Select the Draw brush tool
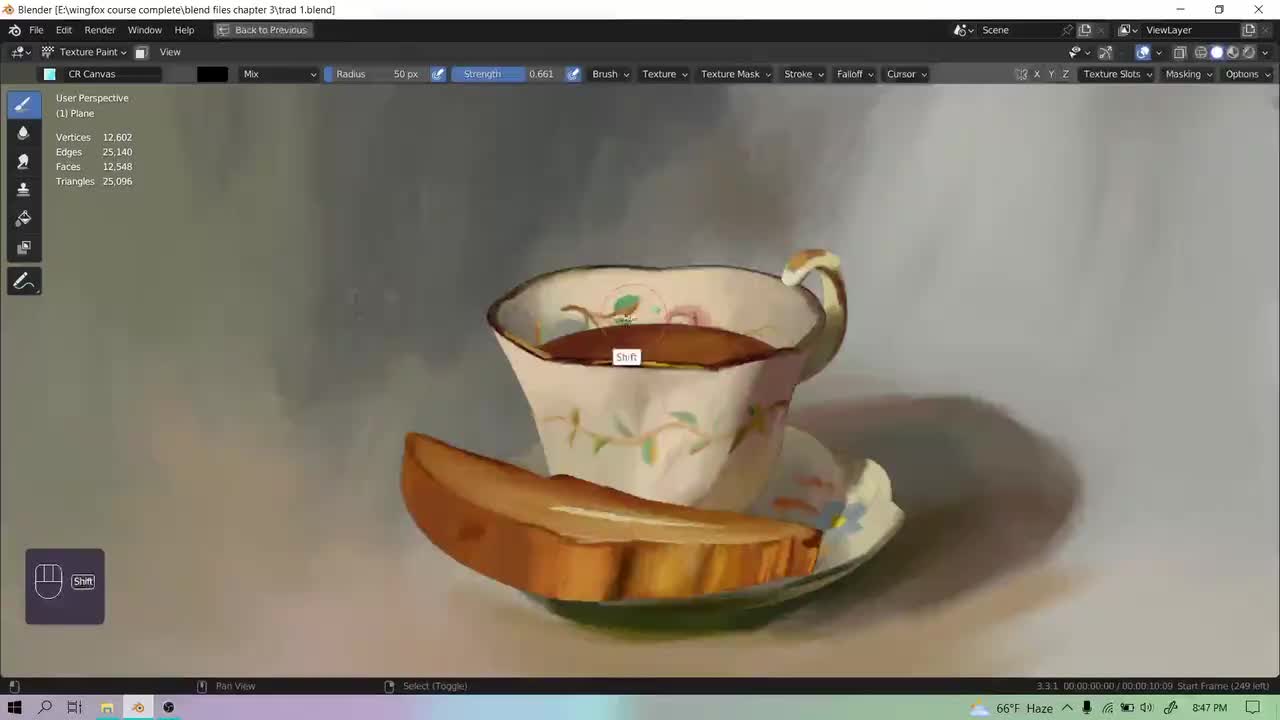The width and height of the screenshot is (1280, 720). coord(23,104)
